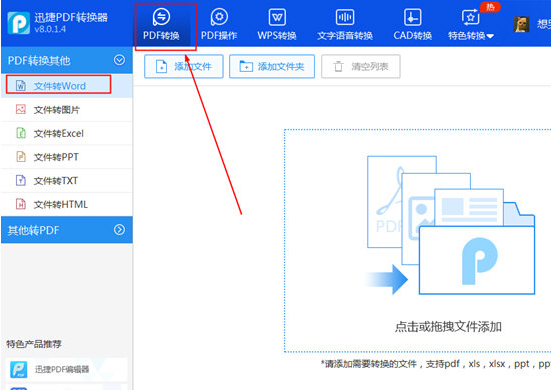Click the 点击或拖拽文件添加 text
This screenshot has width=551, height=390.
pos(448,327)
